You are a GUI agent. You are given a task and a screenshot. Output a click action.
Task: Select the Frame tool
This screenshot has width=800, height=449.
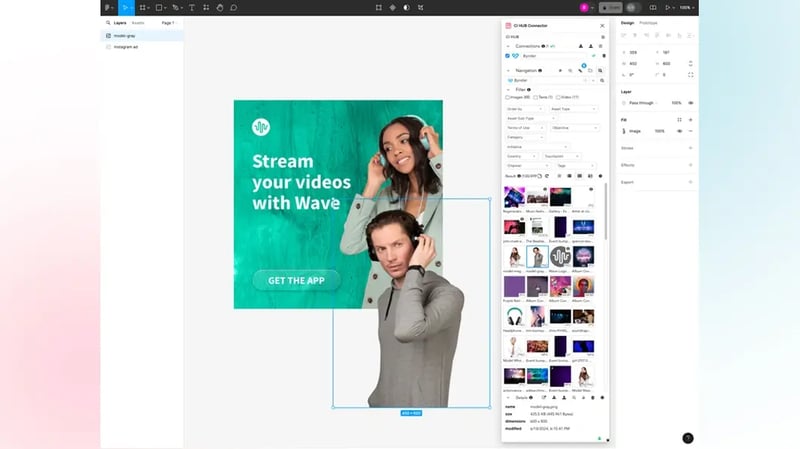(143, 8)
